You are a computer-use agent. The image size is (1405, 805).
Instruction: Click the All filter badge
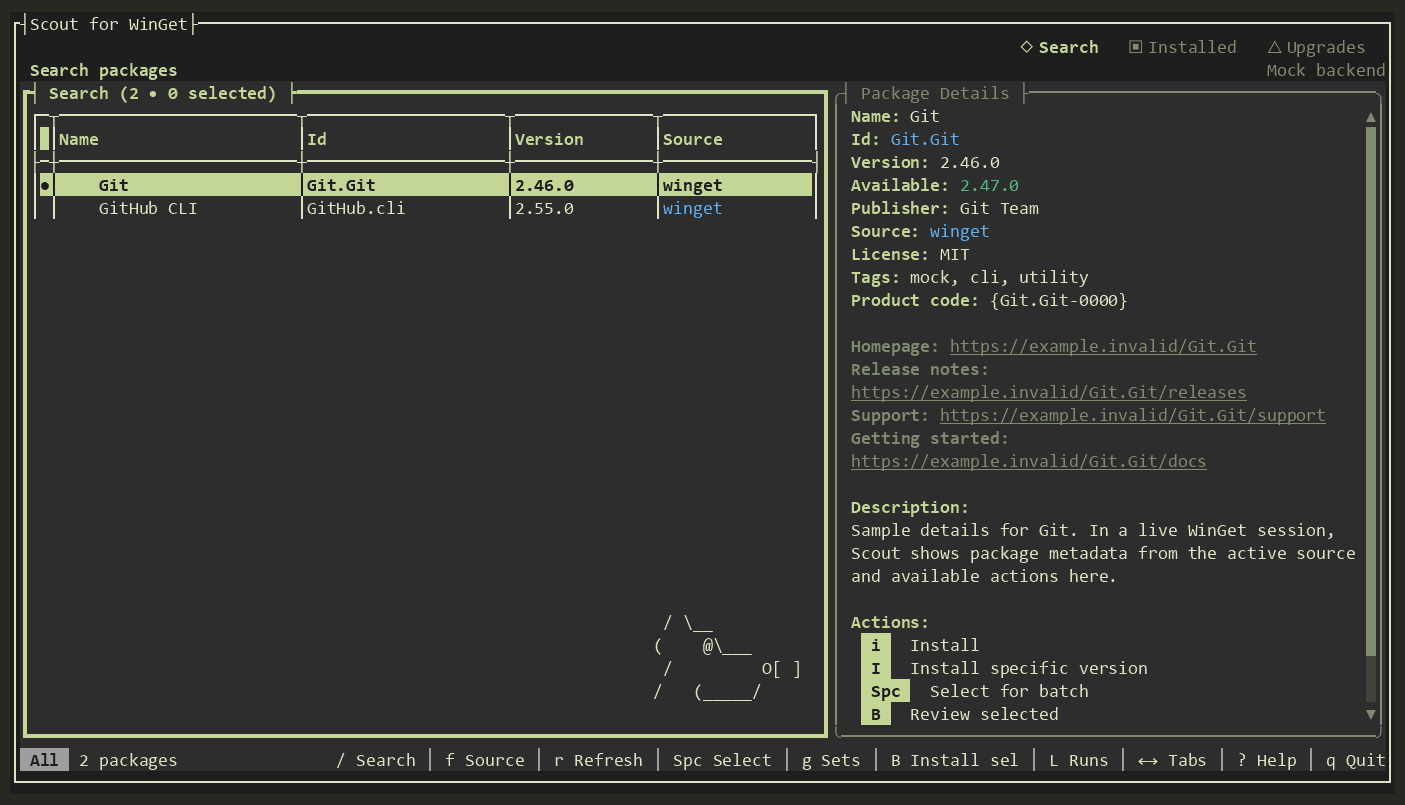click(x=44, y=760)
